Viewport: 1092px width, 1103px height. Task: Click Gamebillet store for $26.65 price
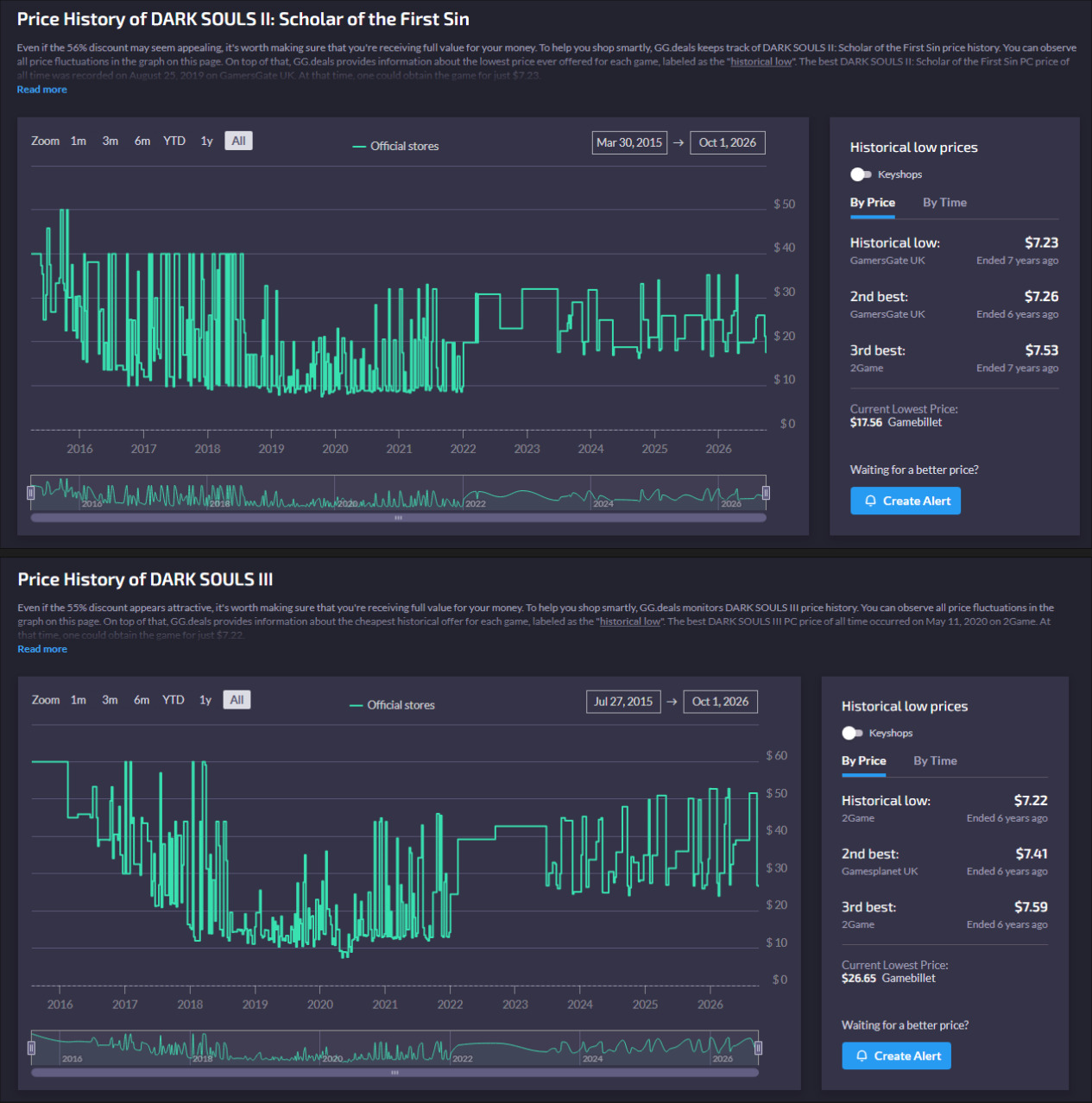909,978
